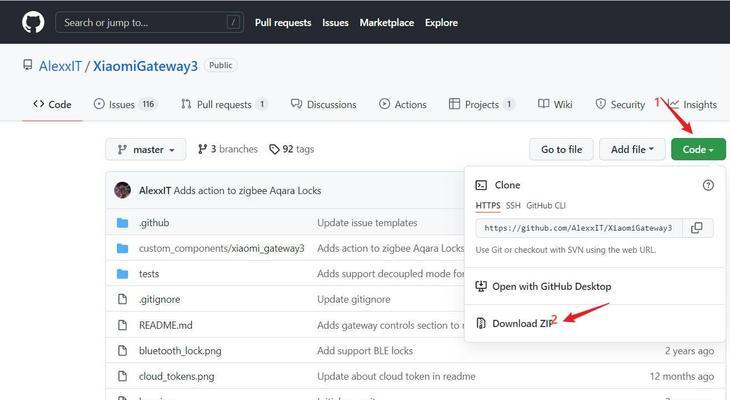Choose Open with GitHub Desktop
Viewport: 730px width, 400px height.
[x=543, y=286]
